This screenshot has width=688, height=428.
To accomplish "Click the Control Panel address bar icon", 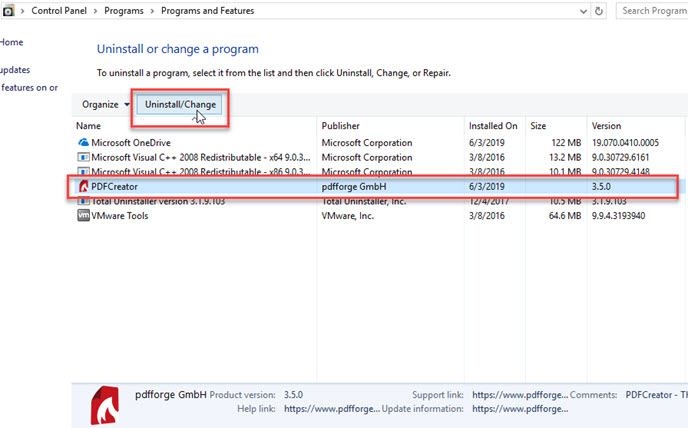I will click(8, 11).
